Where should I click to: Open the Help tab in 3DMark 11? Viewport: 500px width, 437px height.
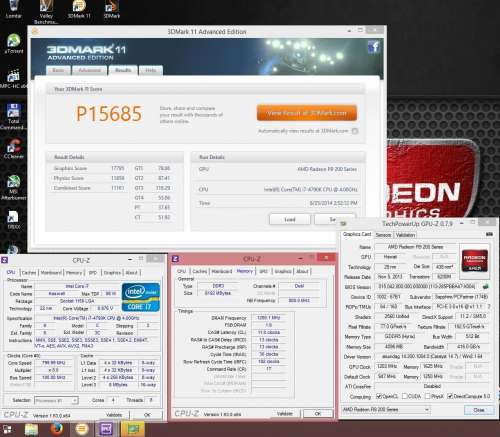point(151,70)
